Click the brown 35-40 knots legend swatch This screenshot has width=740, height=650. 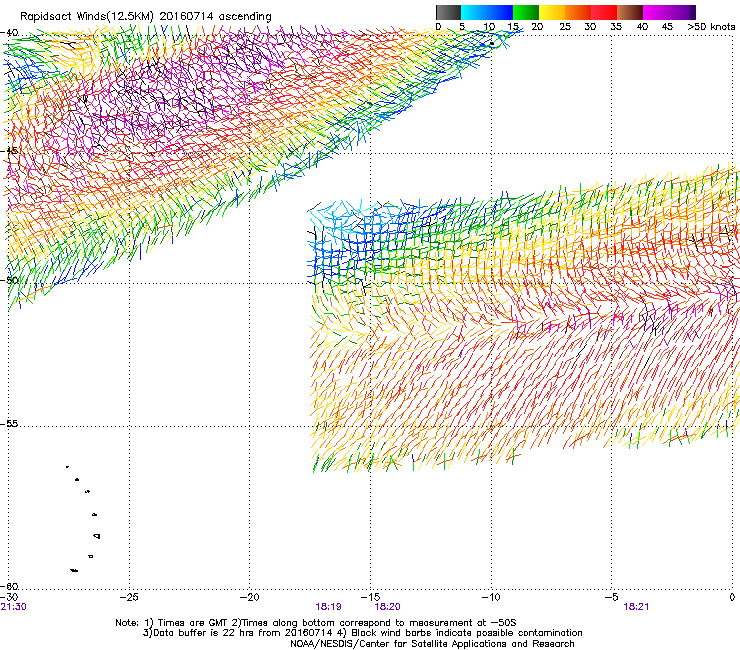coord(630,12)
